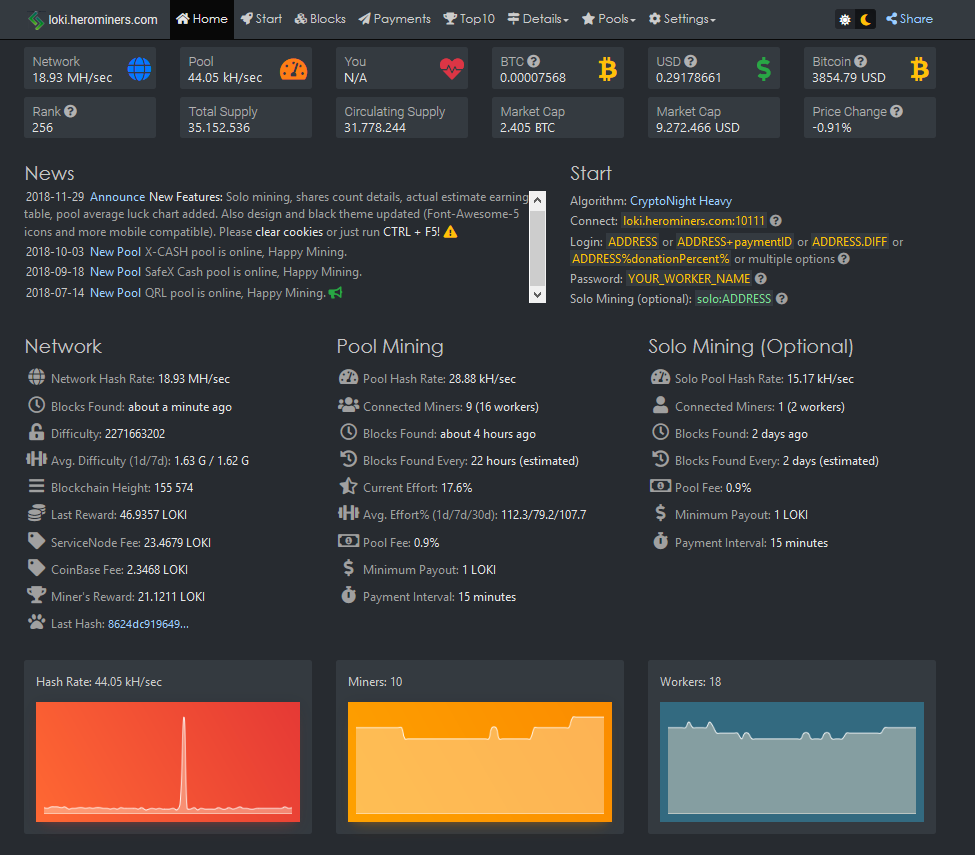Open the Payments page
This screenshot has height=855, width=975.
click(394, 19)
